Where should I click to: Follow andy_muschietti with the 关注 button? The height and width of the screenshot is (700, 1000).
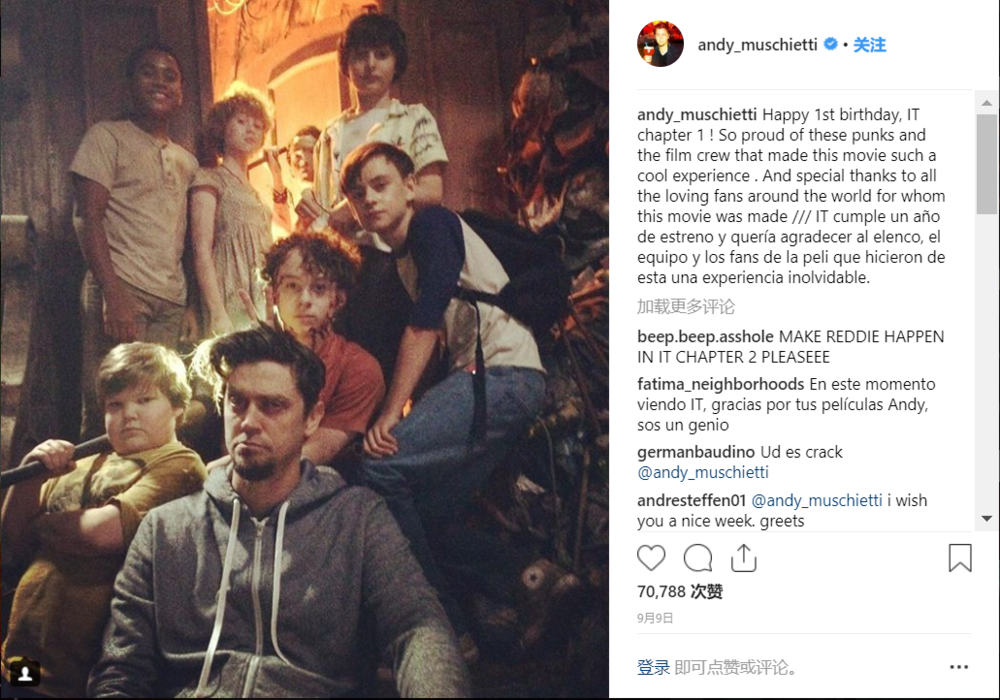870,45
